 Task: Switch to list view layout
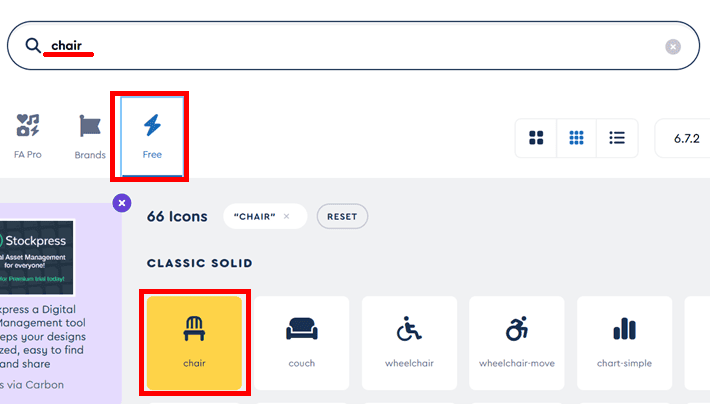[617, 138]
